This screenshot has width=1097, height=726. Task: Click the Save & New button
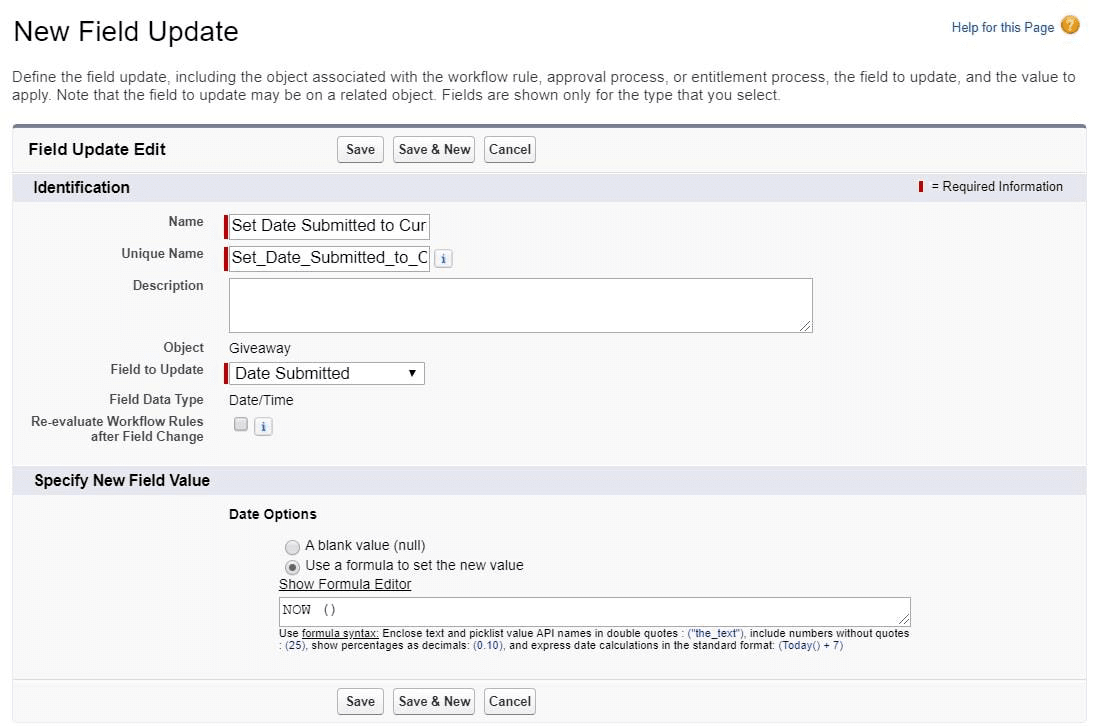(433, 148)
